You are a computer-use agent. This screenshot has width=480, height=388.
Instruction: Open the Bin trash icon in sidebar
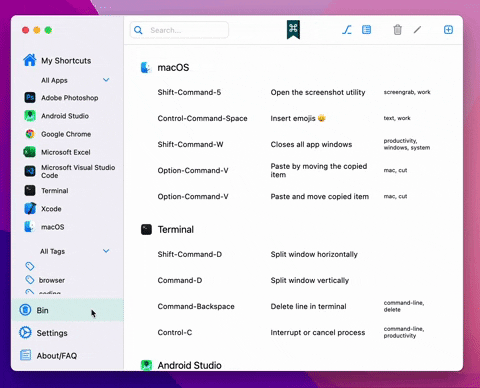point(25,310)
